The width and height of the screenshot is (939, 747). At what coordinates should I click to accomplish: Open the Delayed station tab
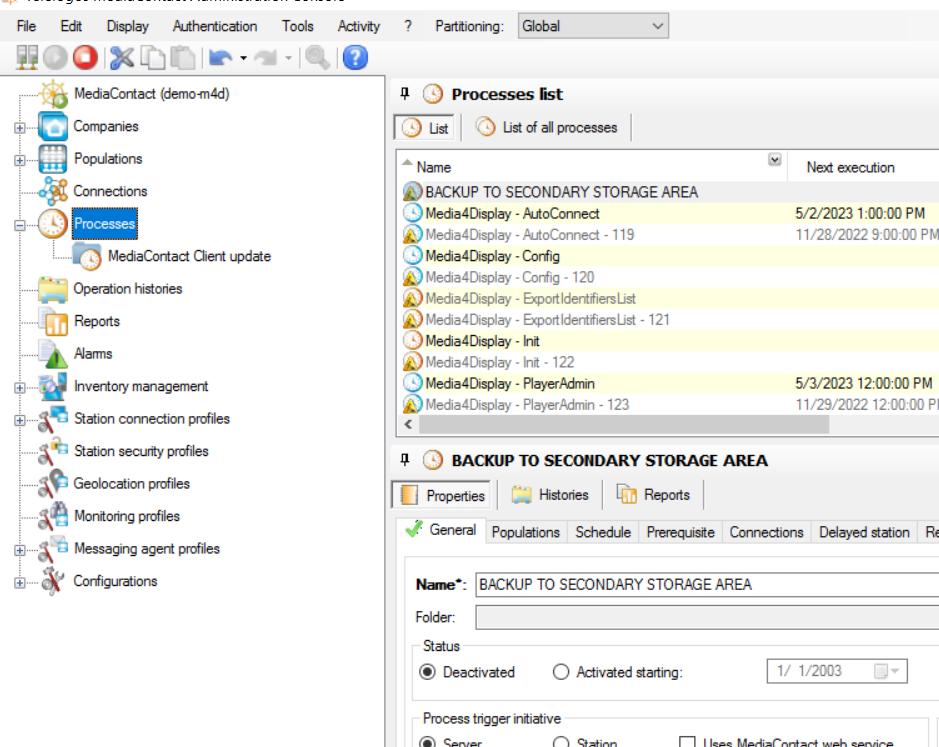click(x=864, y=532)
